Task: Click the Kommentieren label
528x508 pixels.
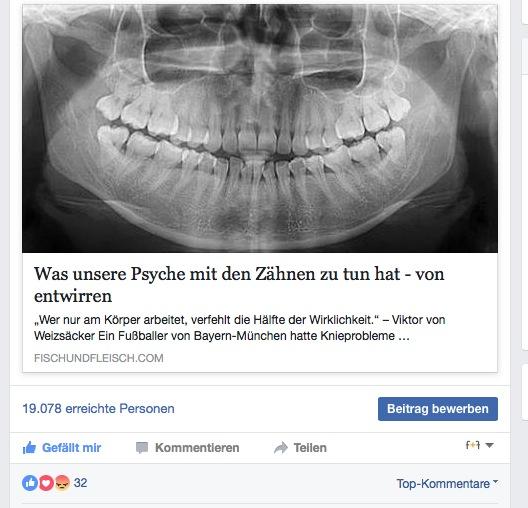Action: click(x=197, y=448)
